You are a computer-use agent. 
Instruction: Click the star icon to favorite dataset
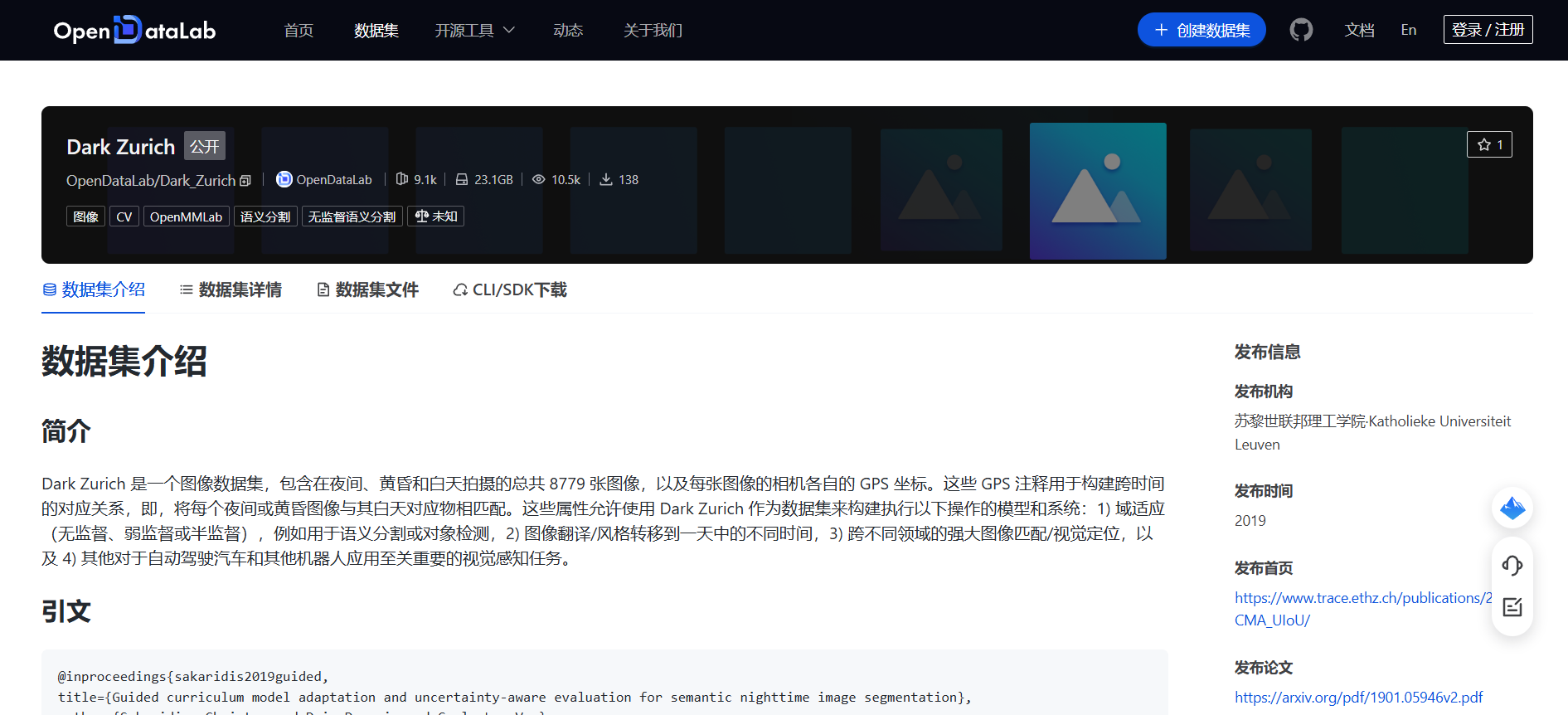(x=1484, y=144)
